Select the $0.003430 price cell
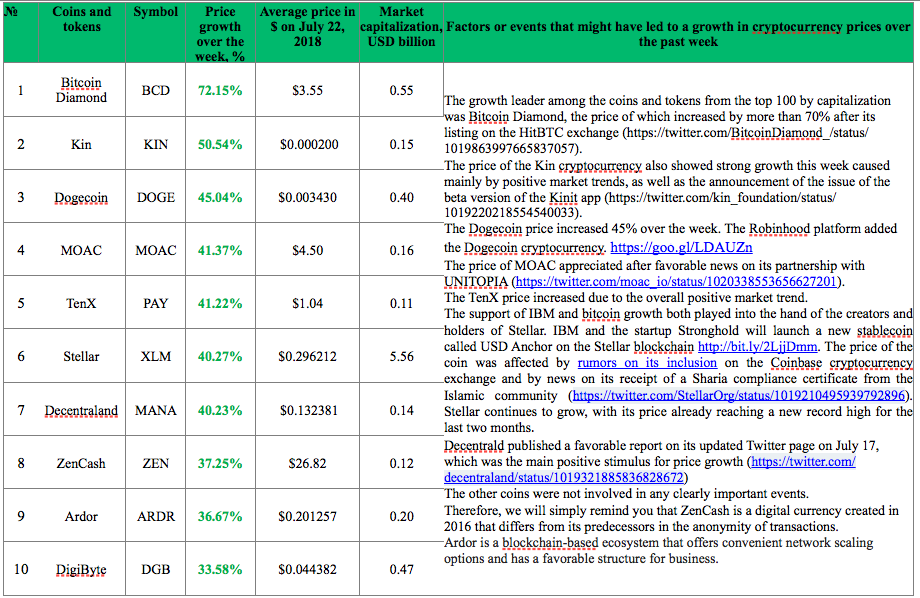The width and height of the screenshot is (920, 598). [307, 197]
